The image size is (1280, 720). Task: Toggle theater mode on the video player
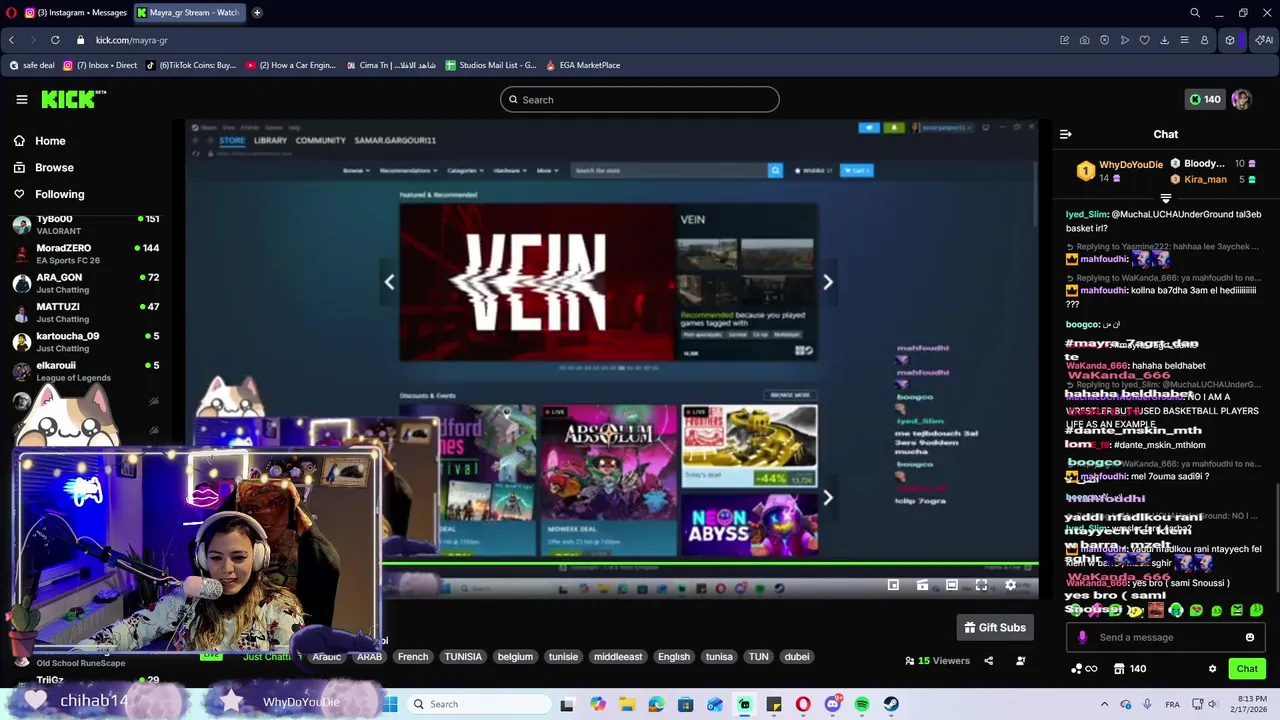pos(951,585)
